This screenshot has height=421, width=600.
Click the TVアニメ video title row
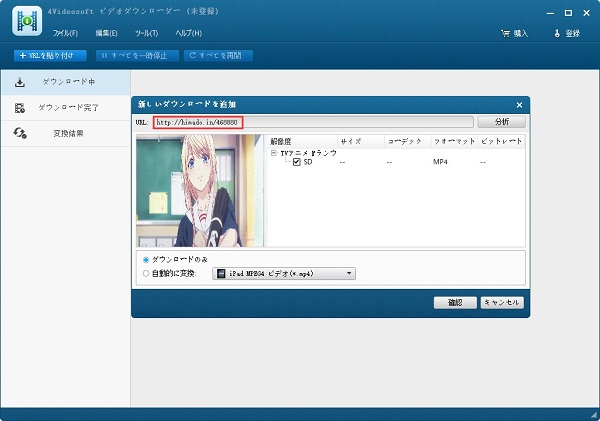coord(308,153)
